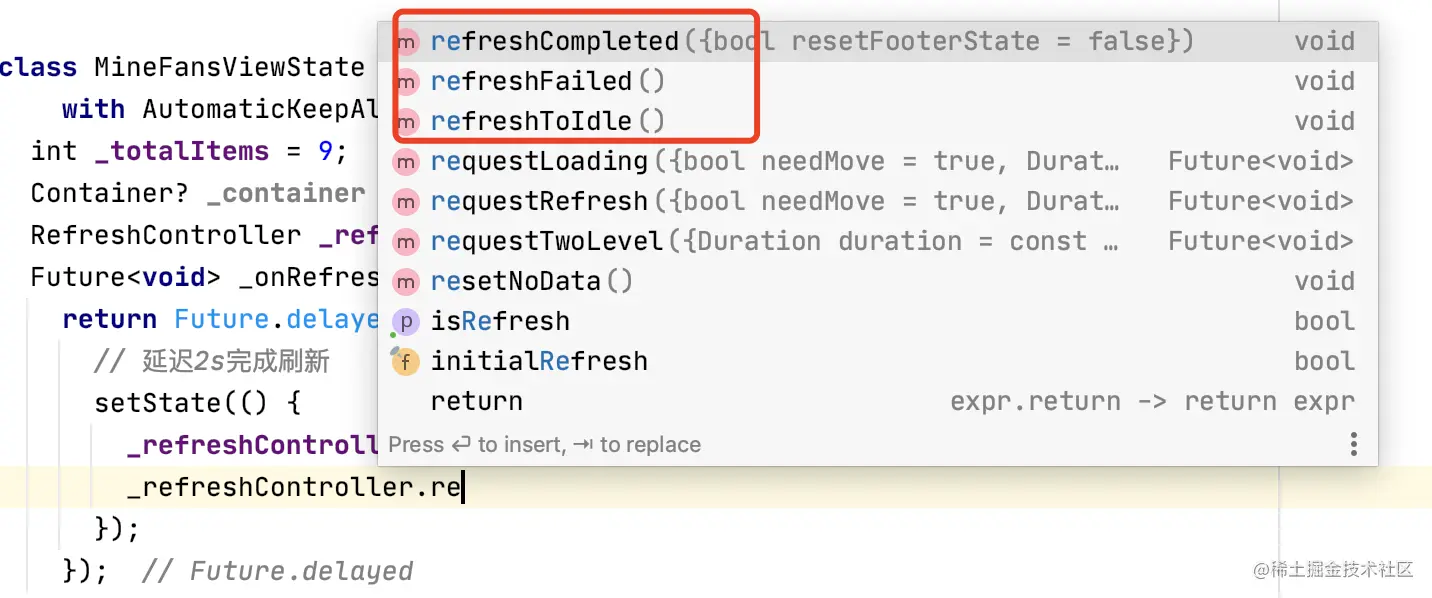Click the property icon beside isRefresh
Image resolution: width=1432 pixels, height=598 pixels.
click(405, 322)
